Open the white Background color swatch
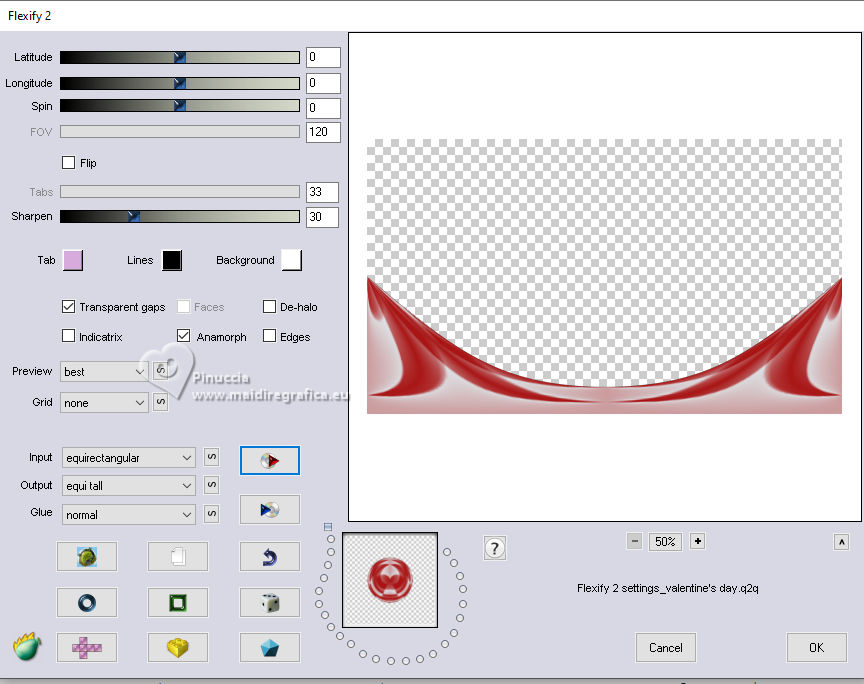The height and width of the screenshot is (684, 864). point(291,260)
